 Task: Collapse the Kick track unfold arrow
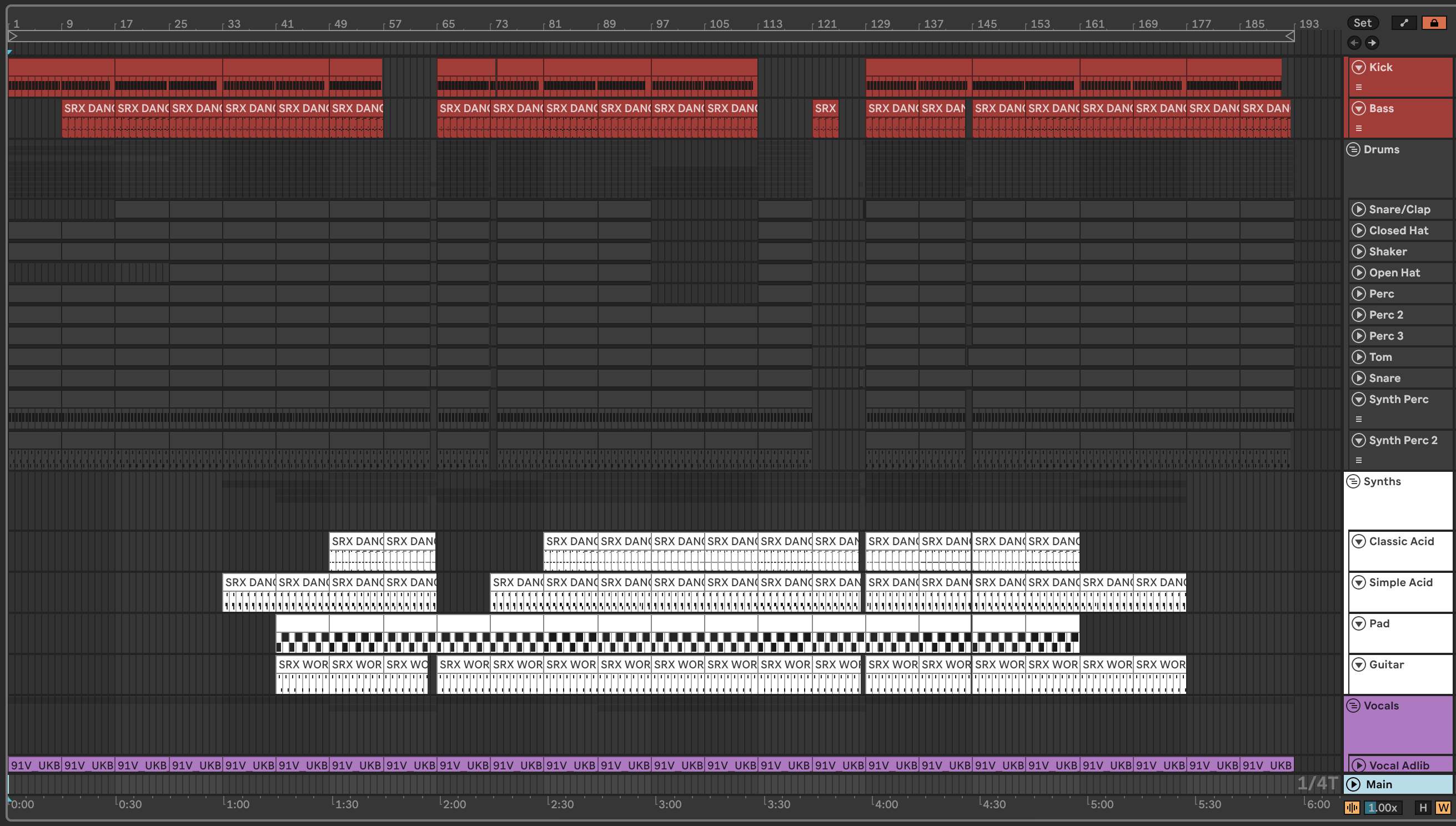click(x=1358, y=68)
